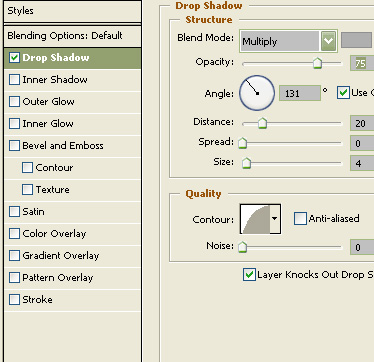This screenshot has height=362, width=374.
Task: Click the Noise value field
Action: point(362,248)
